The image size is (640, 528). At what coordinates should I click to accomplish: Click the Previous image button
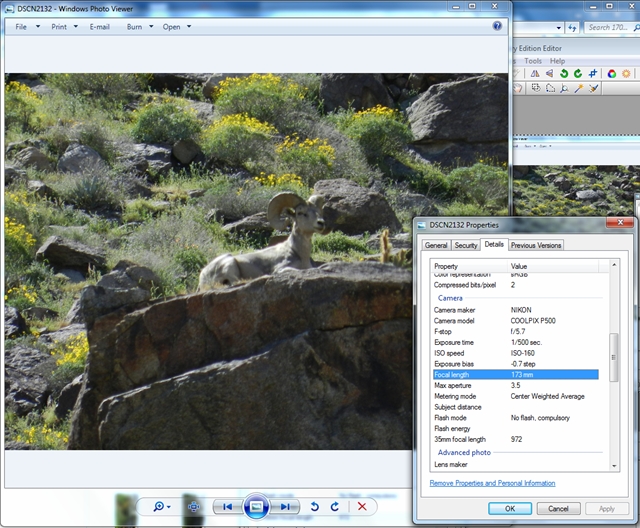click(228, 507)
